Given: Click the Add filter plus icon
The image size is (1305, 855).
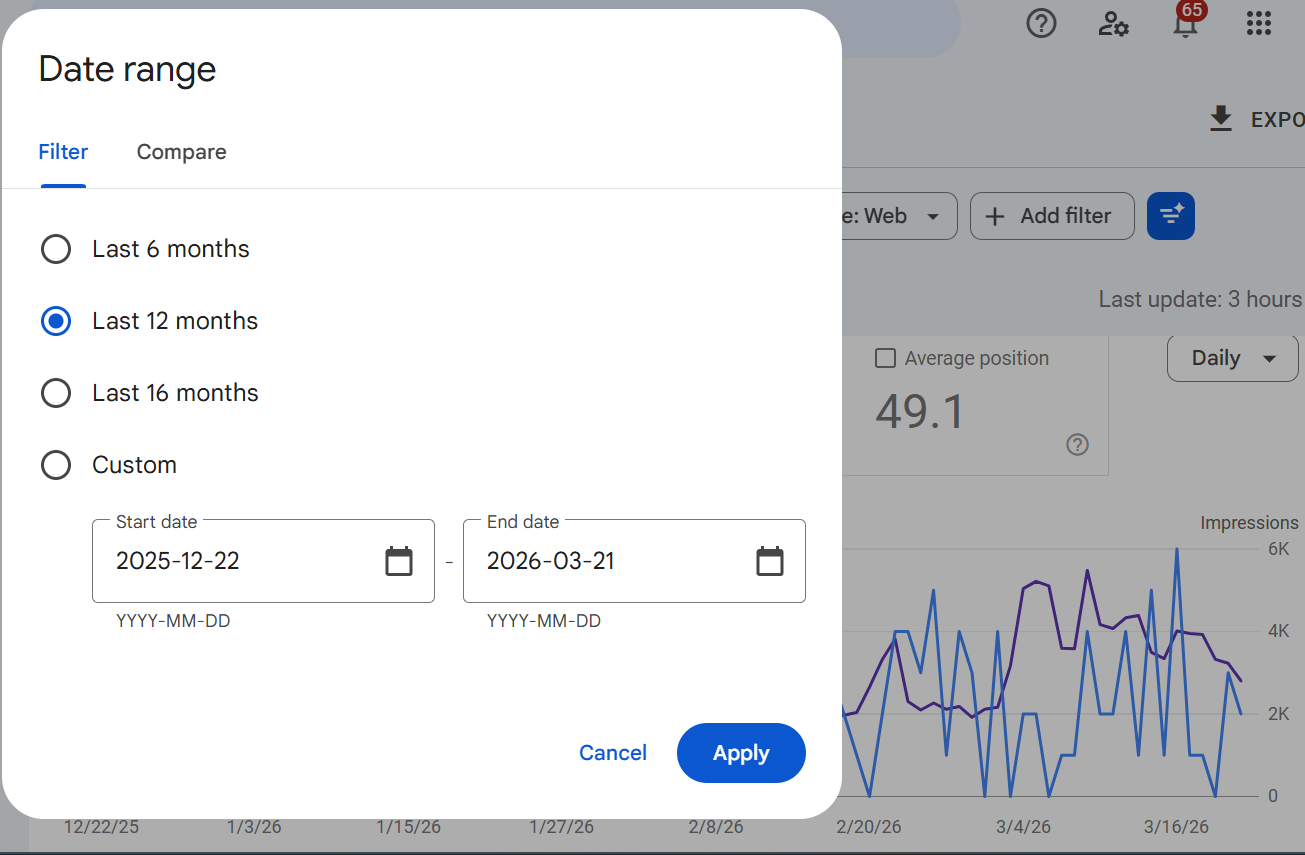Looking at the screenshot, I should tap(995, 216).
